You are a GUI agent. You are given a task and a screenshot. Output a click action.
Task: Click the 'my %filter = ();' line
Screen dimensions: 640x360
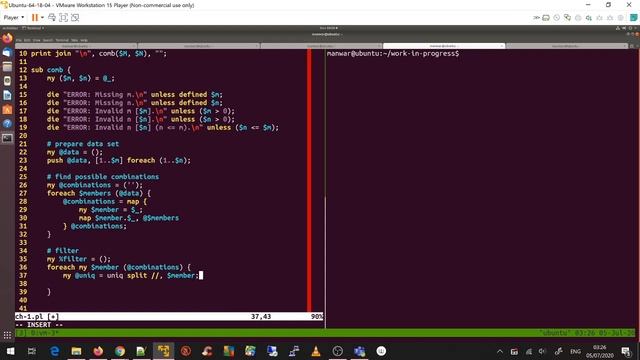79,259
